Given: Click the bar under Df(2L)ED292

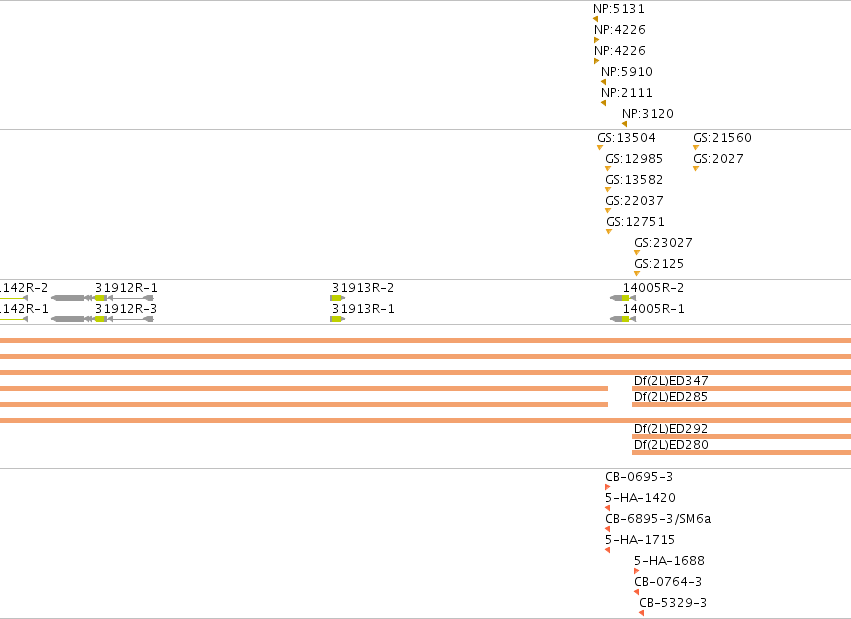Looking at the screenshot, I should pos(741,436).
